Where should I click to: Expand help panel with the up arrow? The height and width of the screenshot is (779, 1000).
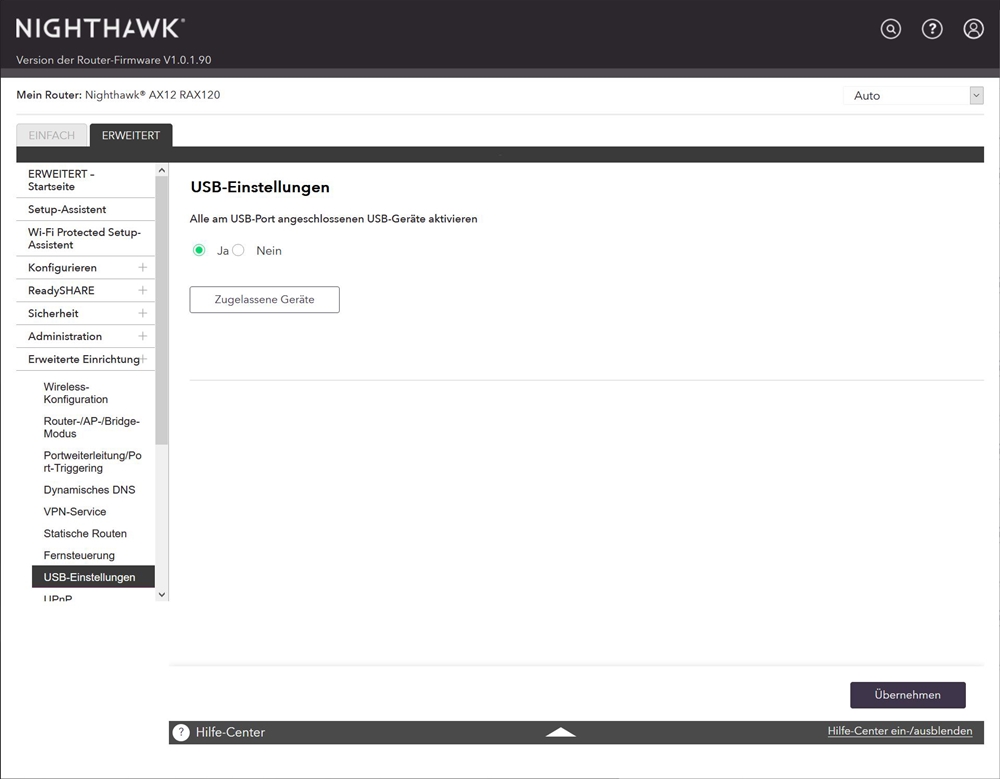click(x=561, y=732)
